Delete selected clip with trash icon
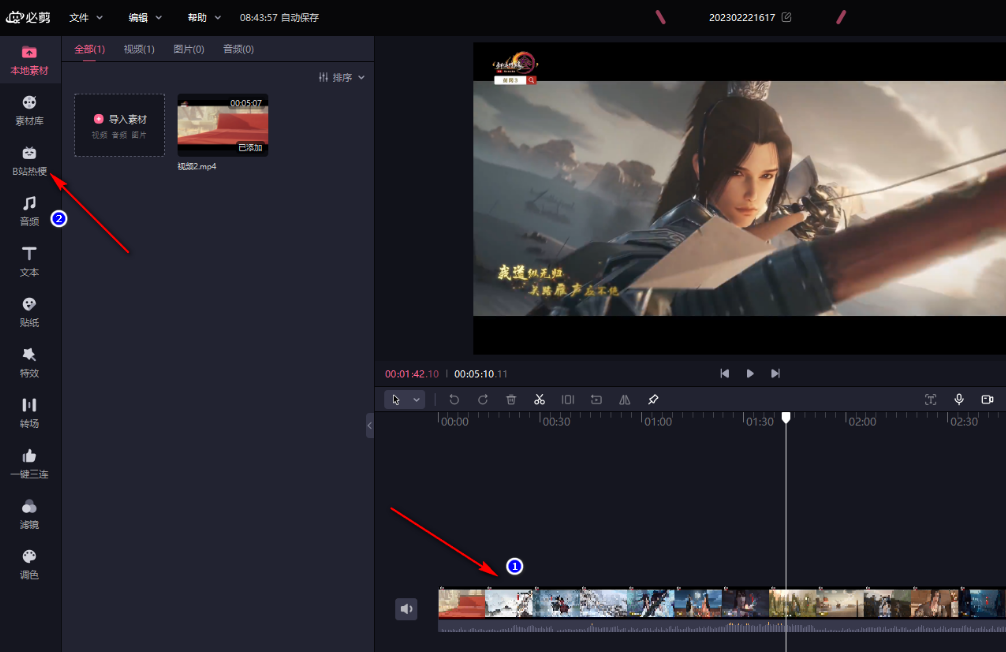Image resolution: width=1006 pixels, height=652 pixels. click(x=511, y=400)
